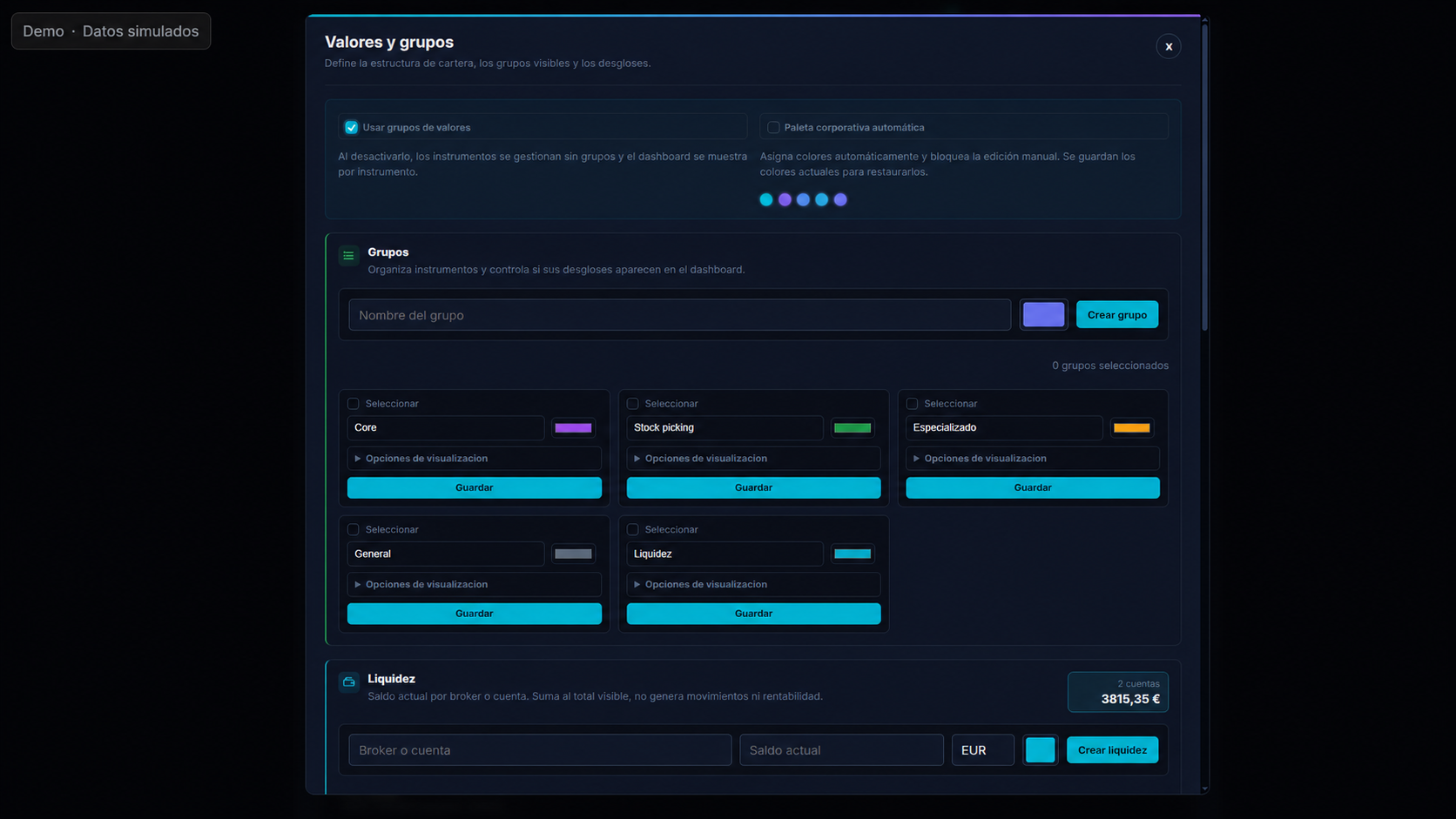Viewport: 1456px width, 819px height.
Task: Open the EUR currency selector
Action: coord(982,750)
